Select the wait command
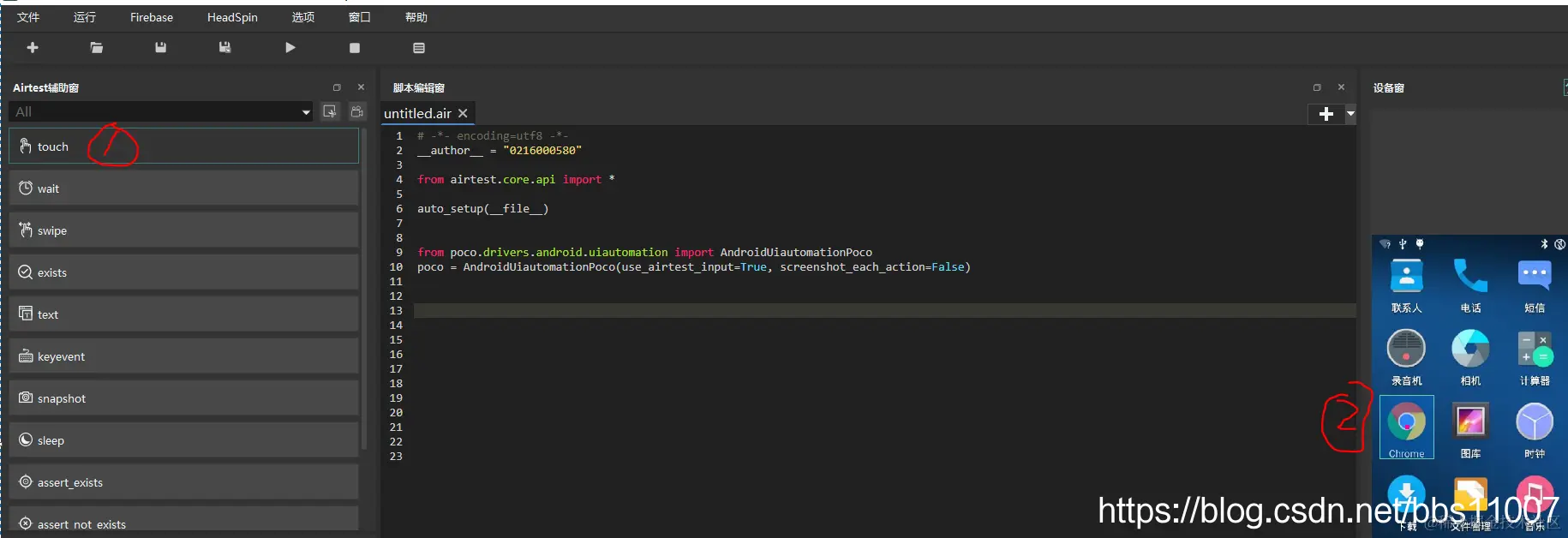Viewport: 1568px width, 538px height. 183,188
